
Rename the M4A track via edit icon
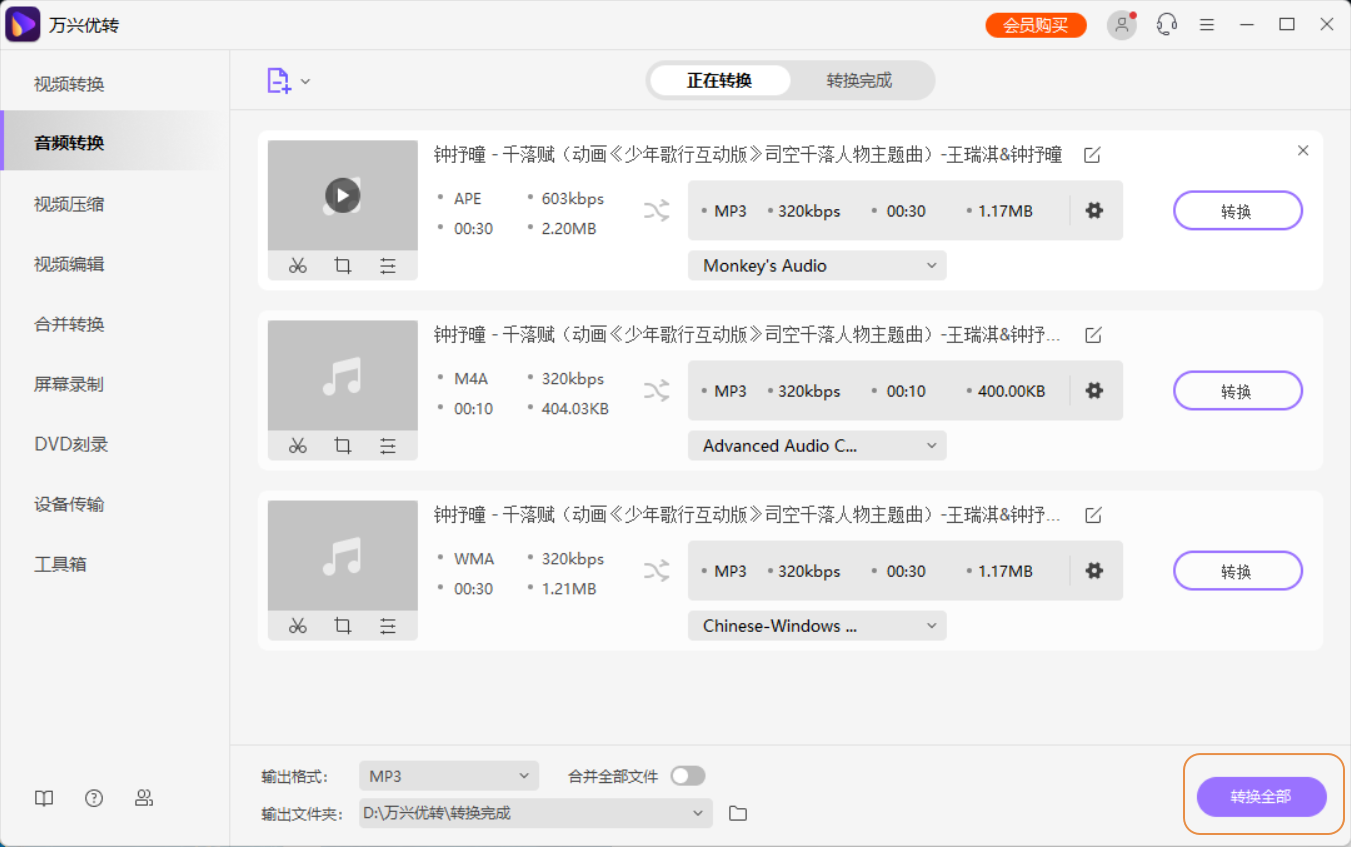(x=1093, y=335)
